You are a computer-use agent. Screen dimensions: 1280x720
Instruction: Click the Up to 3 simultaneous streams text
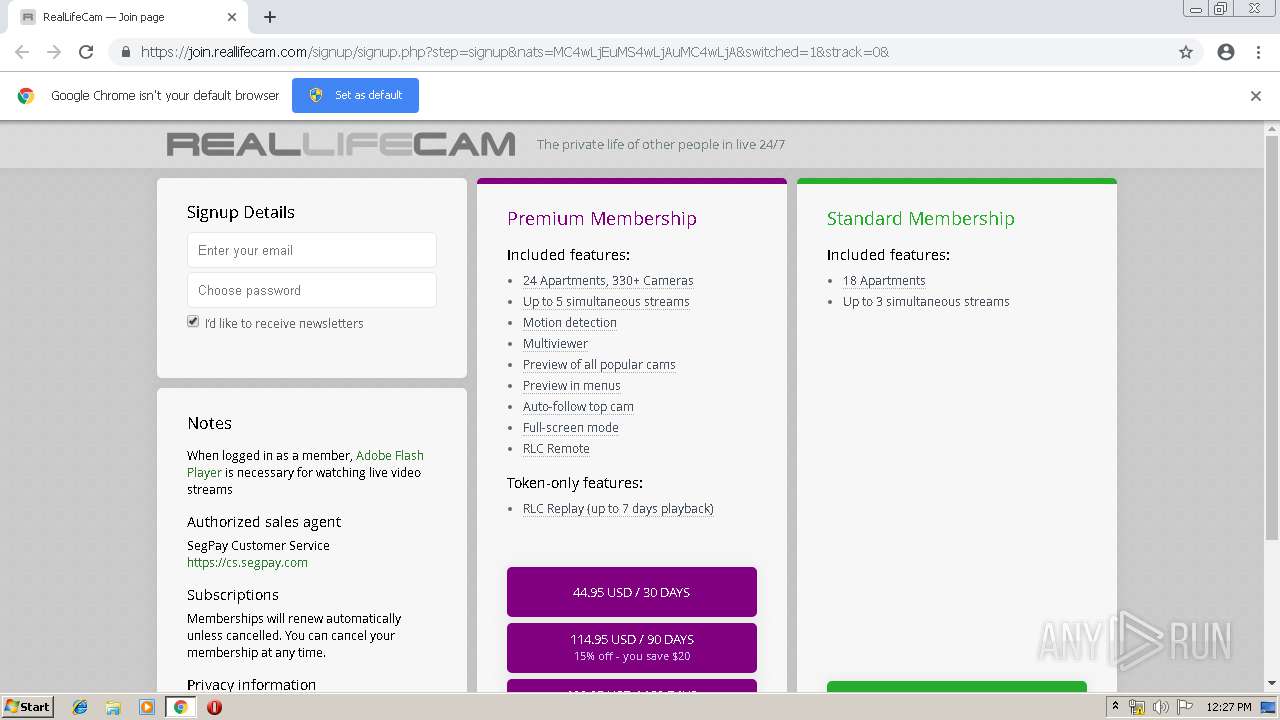point(926,301)
